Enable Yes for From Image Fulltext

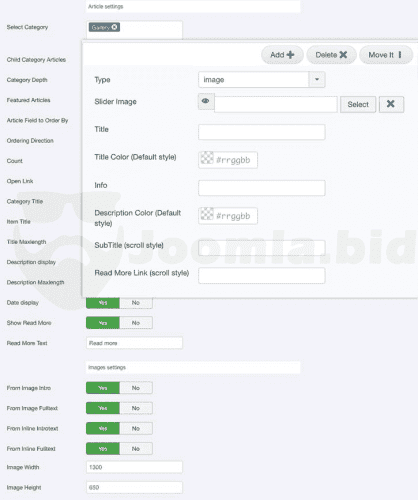click(103, 408)
